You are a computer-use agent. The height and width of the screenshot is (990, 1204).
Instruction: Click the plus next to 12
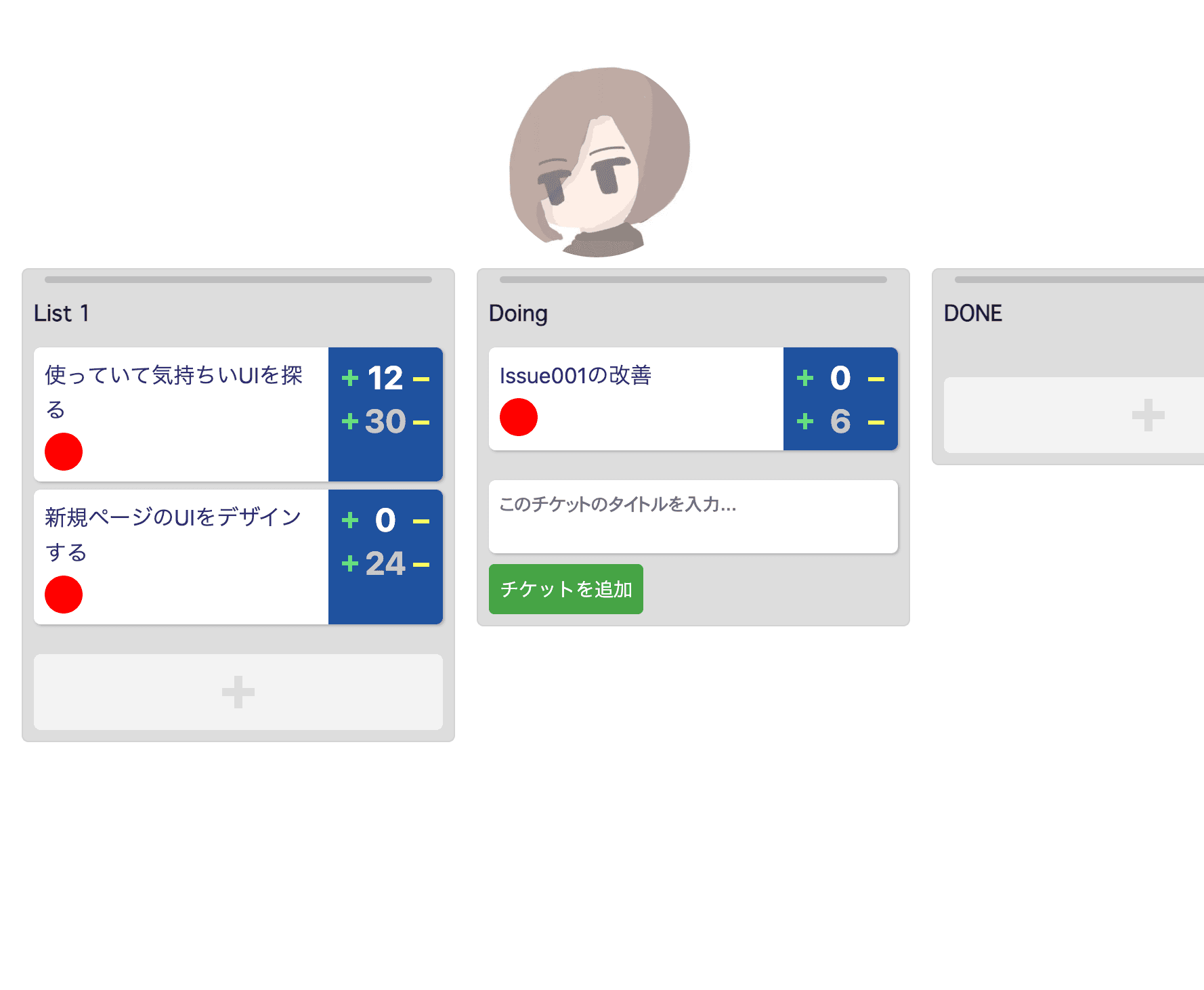click(350, 378)
